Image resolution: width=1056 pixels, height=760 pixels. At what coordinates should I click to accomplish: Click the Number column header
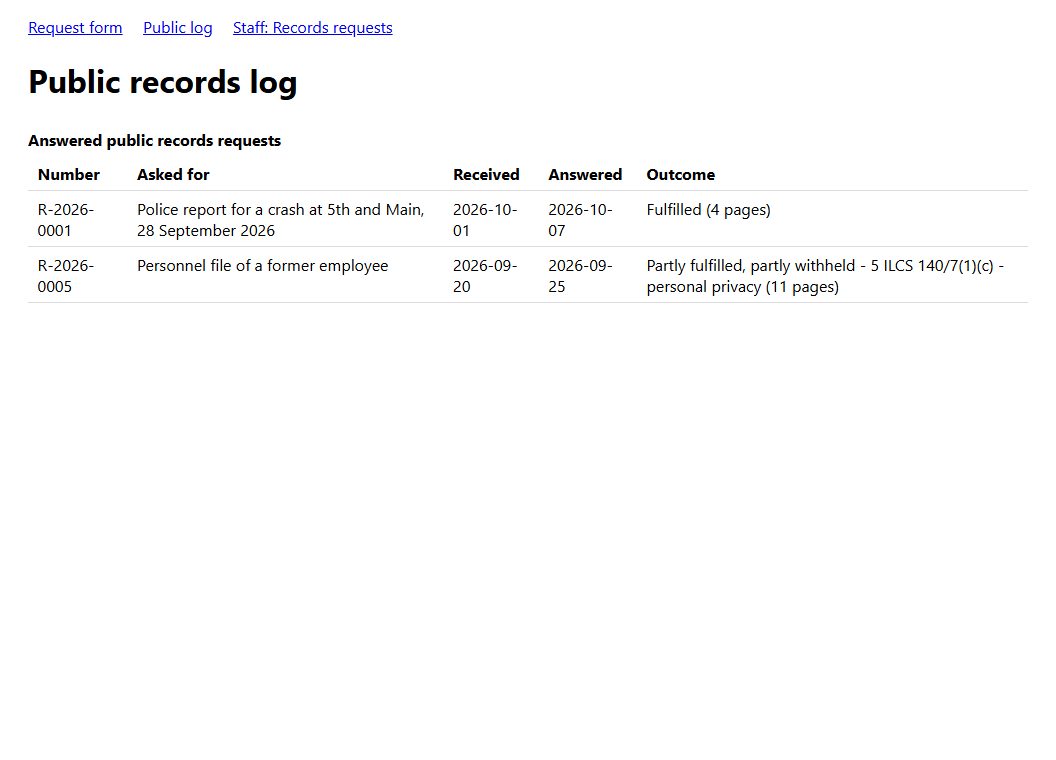[x=69, y=175]
